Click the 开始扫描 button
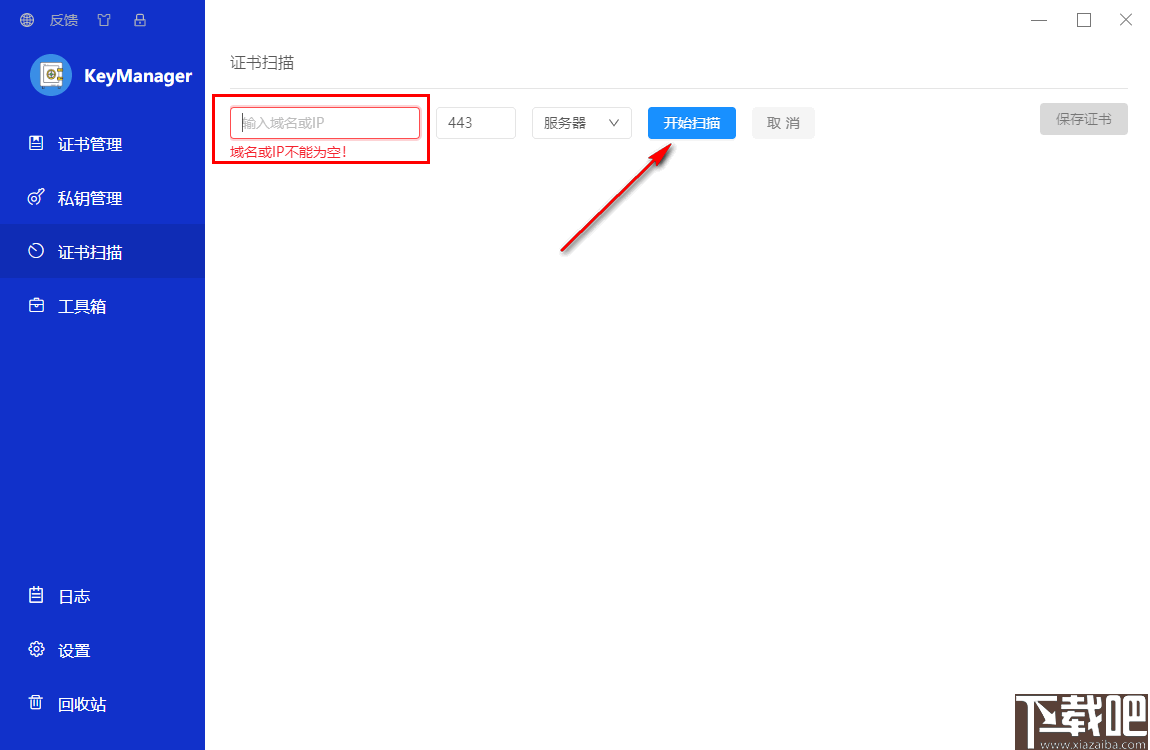The width and height of the screenshot is (1150, 750). 691,122
